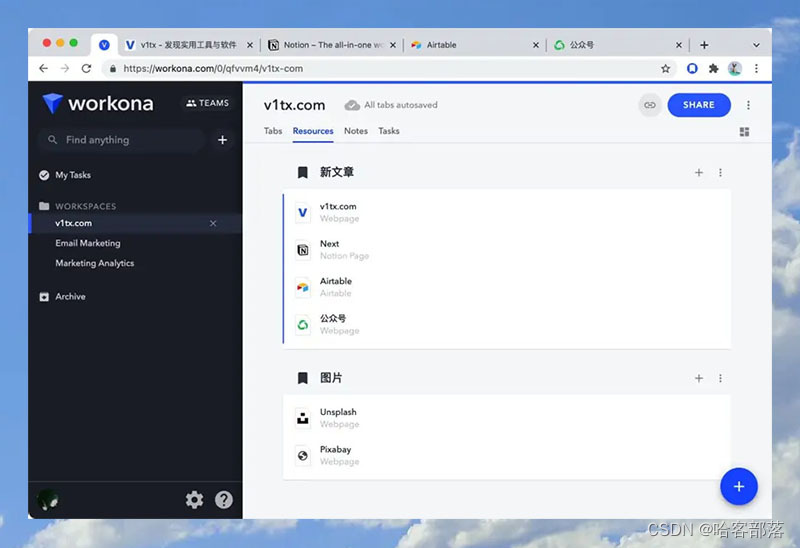Click the browser address bar URL
Screen dimensions: 800x548
(x=213, y=68)
